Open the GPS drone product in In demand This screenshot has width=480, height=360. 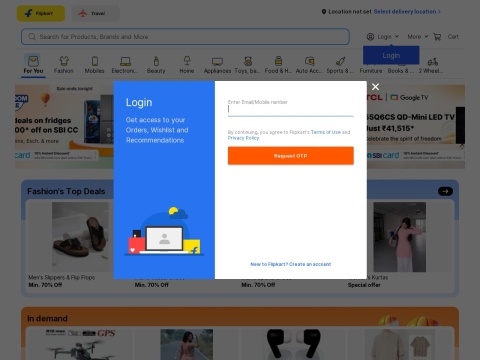(80, 345)
